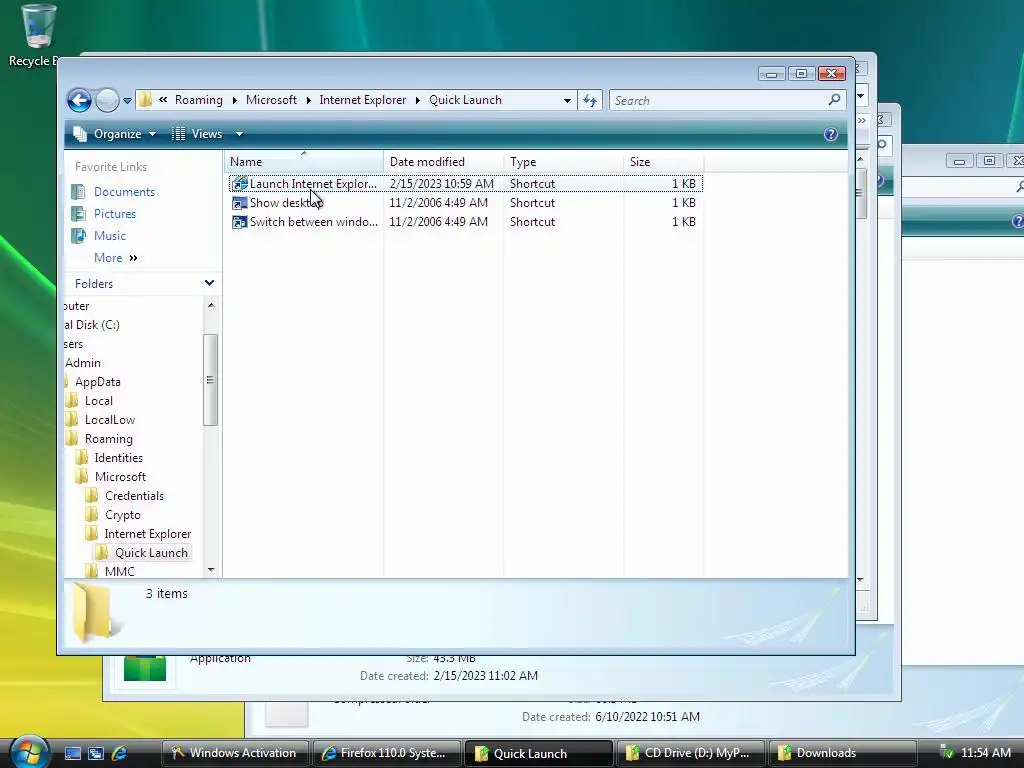Screen dimensions: 1024x768
Task: Switch to Windows Activation taskbar button
Action: (234, 753)
